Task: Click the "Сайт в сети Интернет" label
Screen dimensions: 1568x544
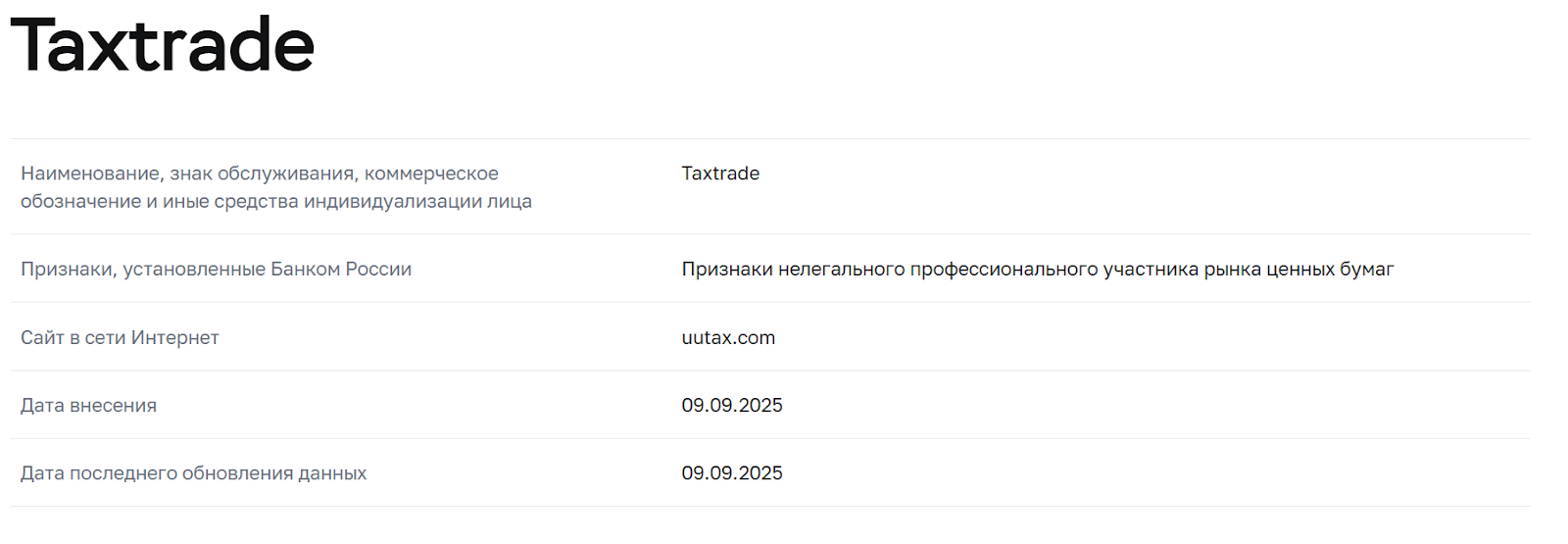Action: (x=120, y=338)
